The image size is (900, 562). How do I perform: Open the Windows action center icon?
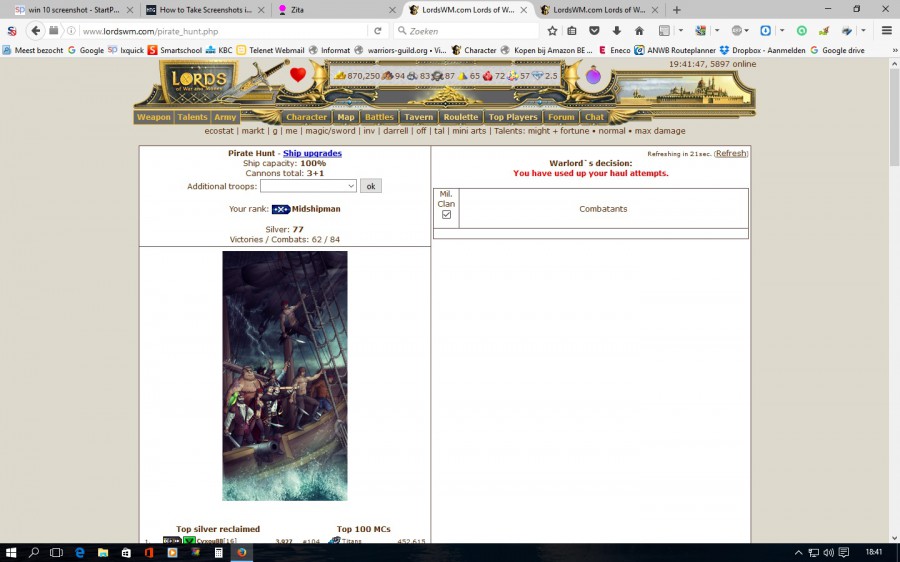844,552
